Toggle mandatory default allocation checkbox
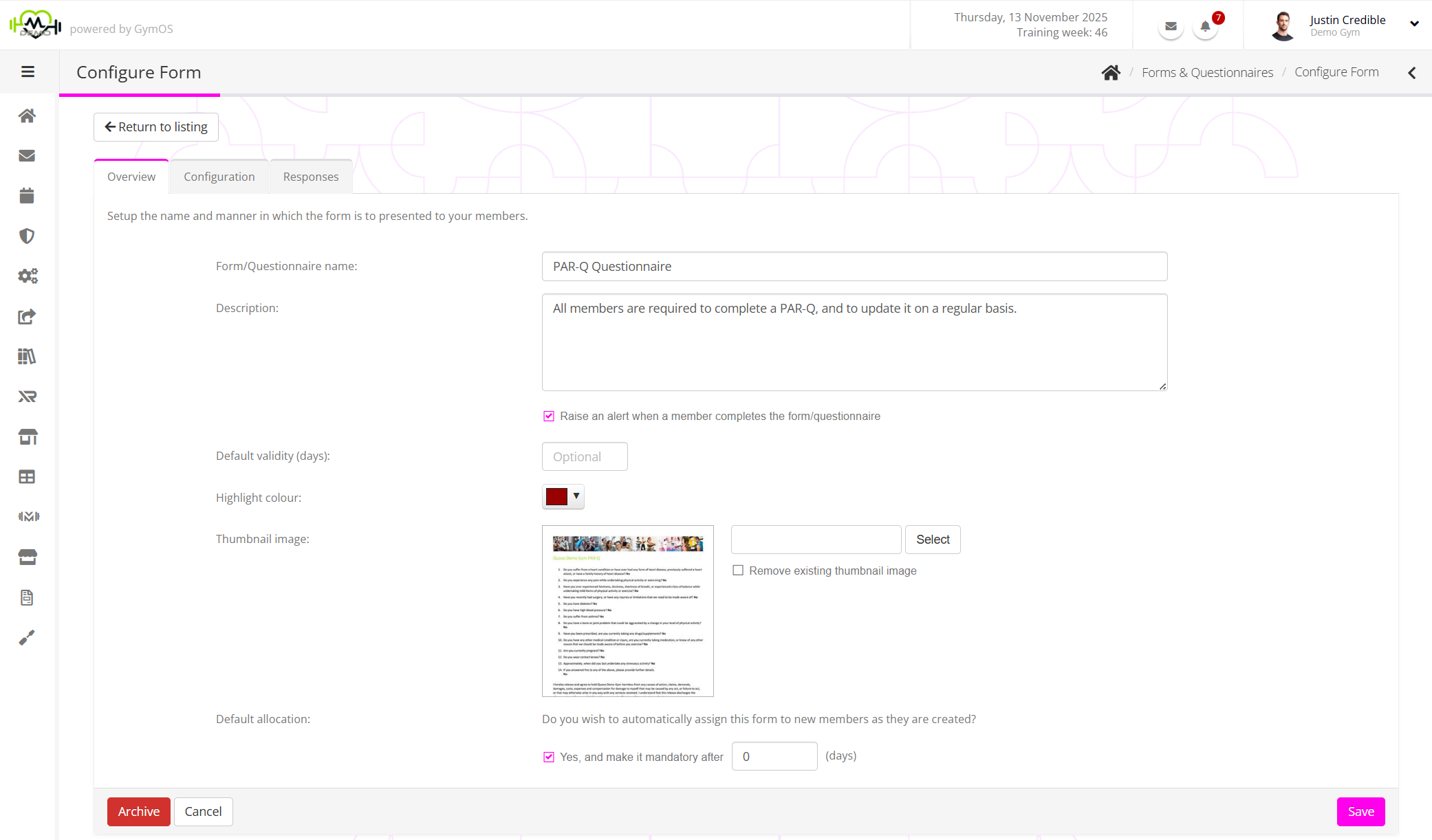Screen dimensions: 1432x840 (x=549, y=757)
